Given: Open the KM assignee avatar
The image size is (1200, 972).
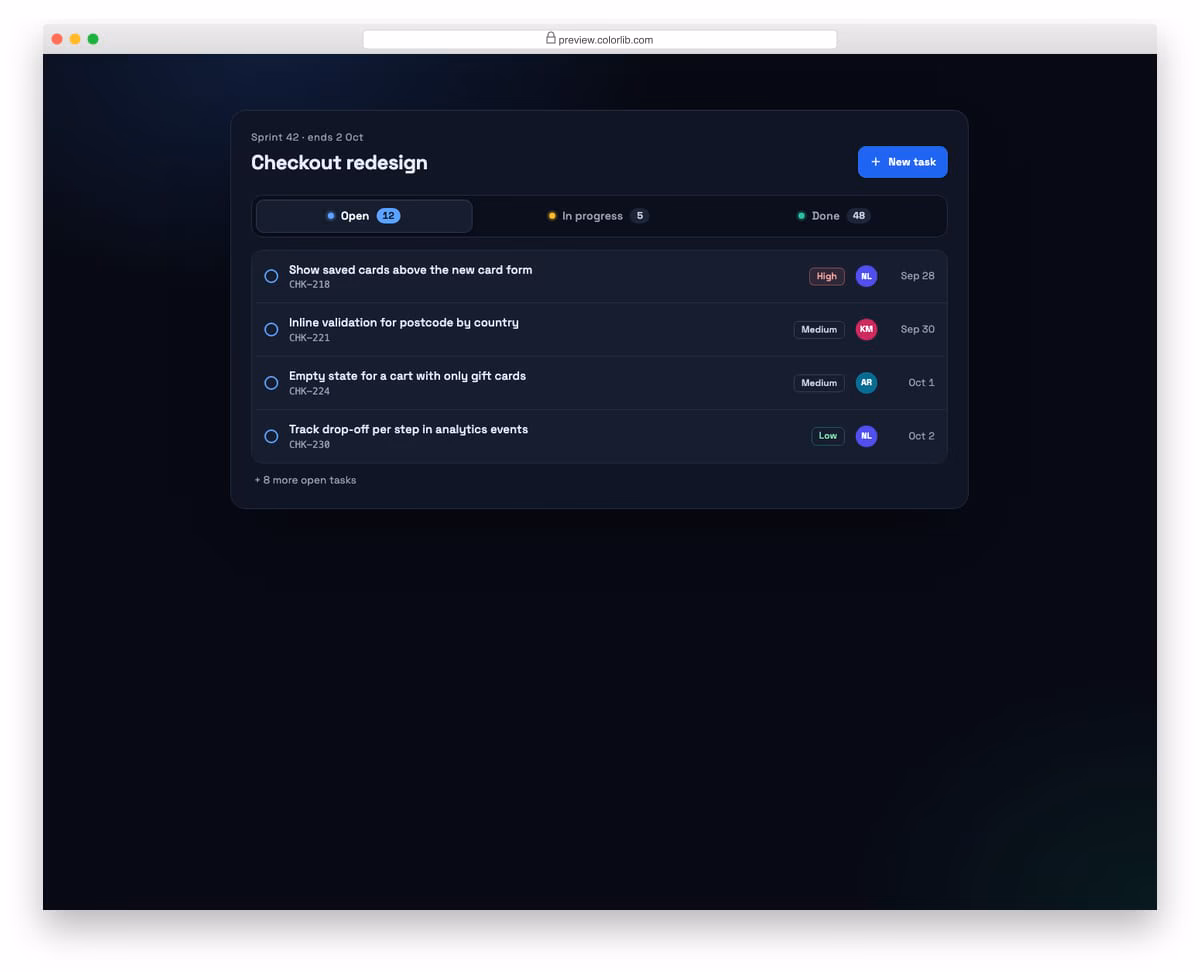Looking at the screenshot, I should point(866,329).
